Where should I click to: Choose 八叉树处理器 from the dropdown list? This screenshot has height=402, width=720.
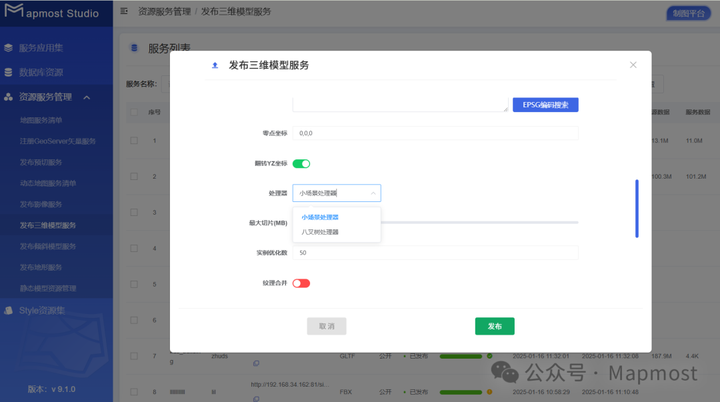tap(320, 232)
